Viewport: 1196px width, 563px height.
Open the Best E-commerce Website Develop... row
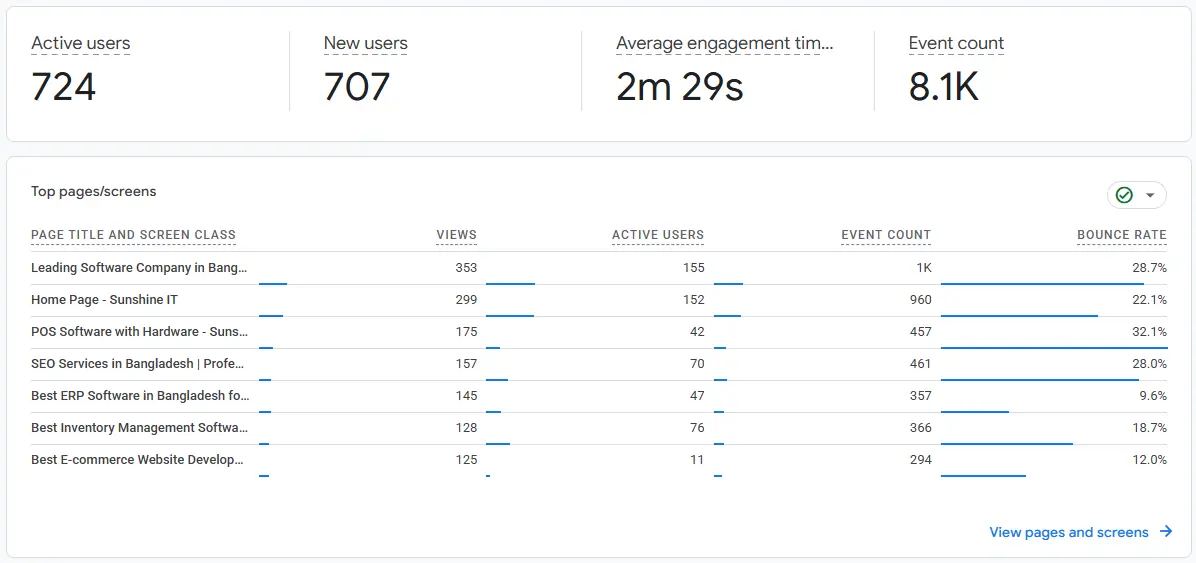coord(599,461)
